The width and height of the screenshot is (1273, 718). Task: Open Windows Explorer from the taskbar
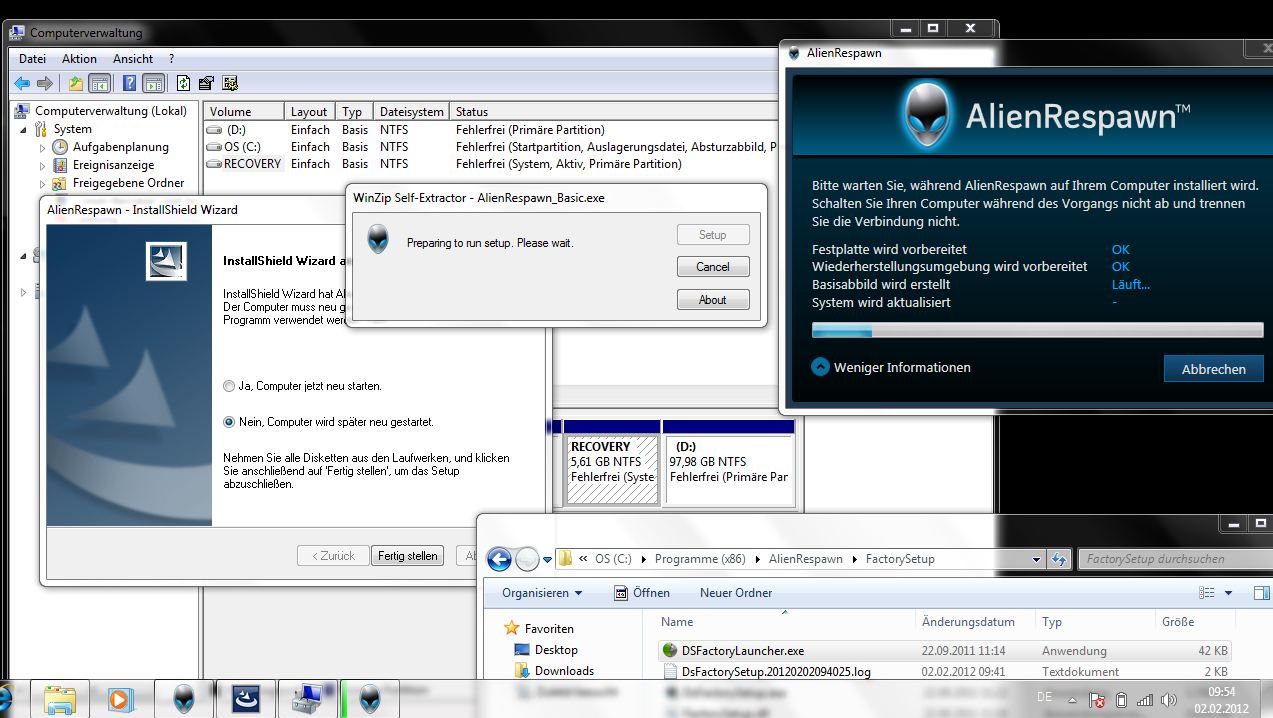tap(60, 698)
